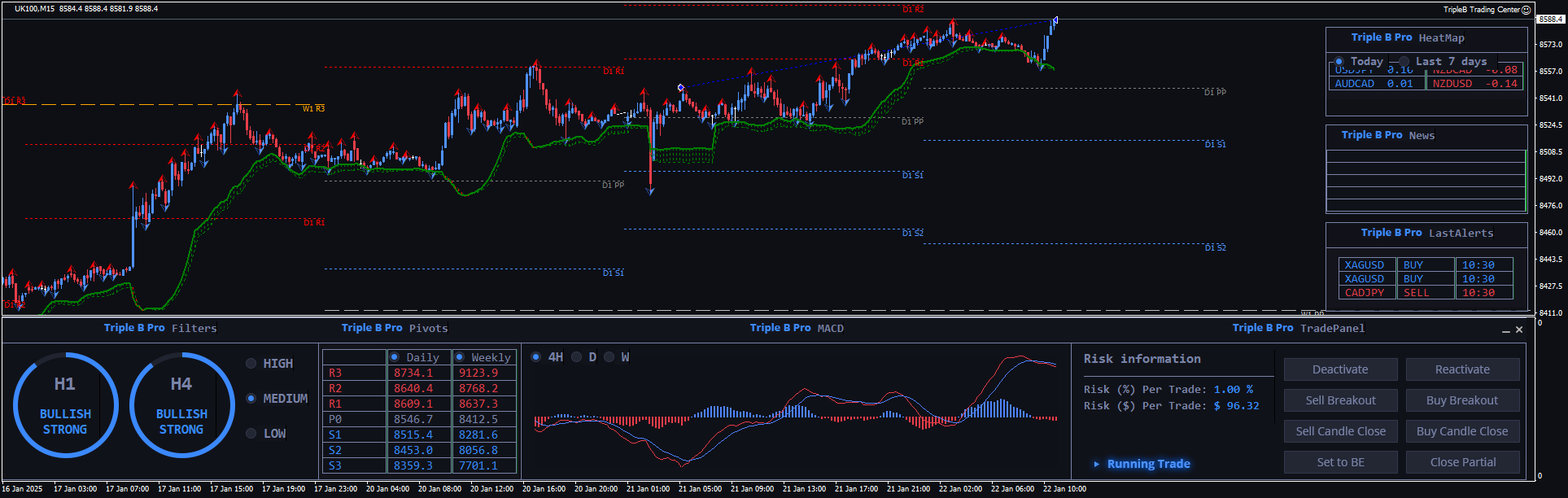Click the Close Partial button
Viewport: 1568px width, 498px height.
pyautogui.click(x=1462, y=462)
